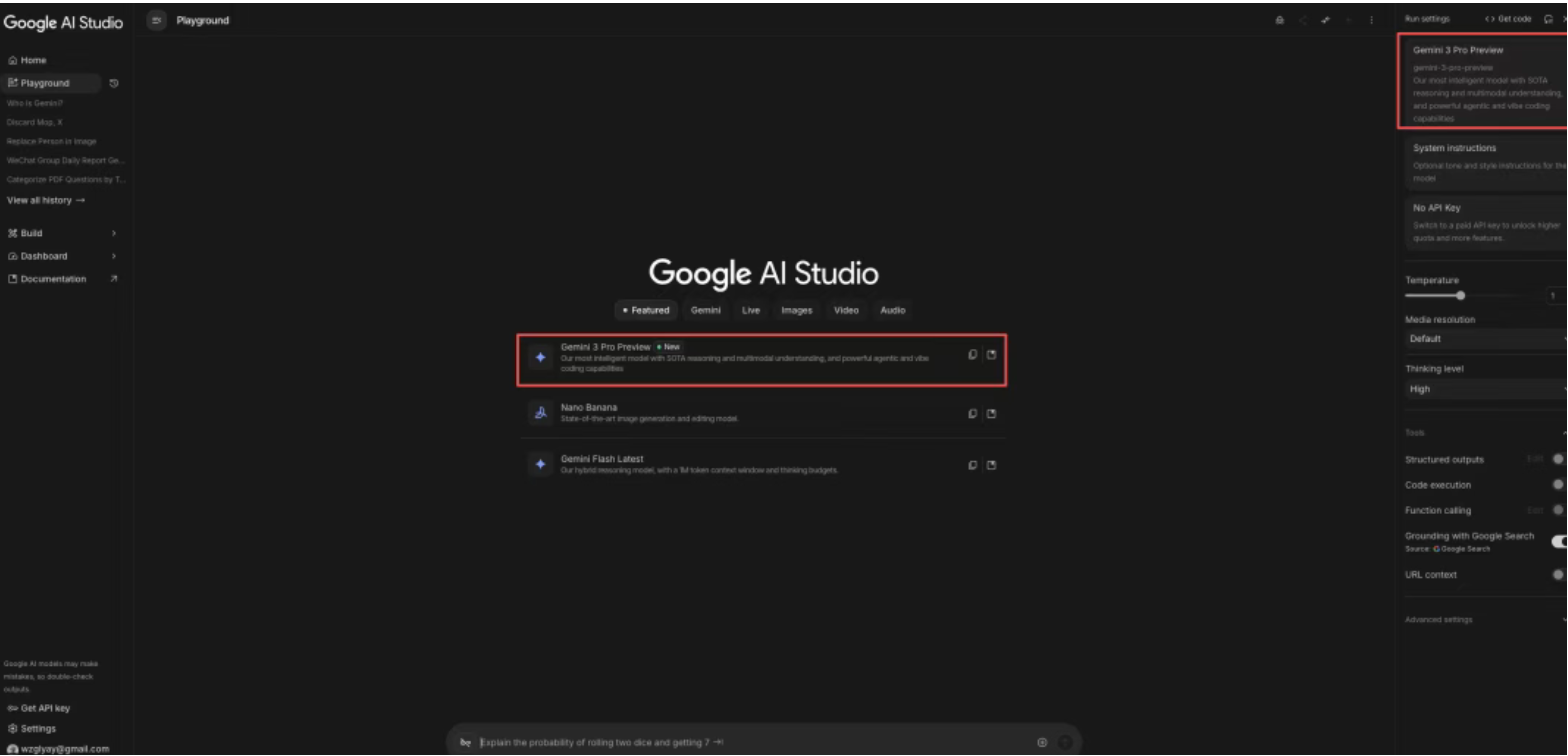Click the sidebar collapse icon beside Playground title
The height and width of the screenshot is (756, 1568).
tap(156, 20)
